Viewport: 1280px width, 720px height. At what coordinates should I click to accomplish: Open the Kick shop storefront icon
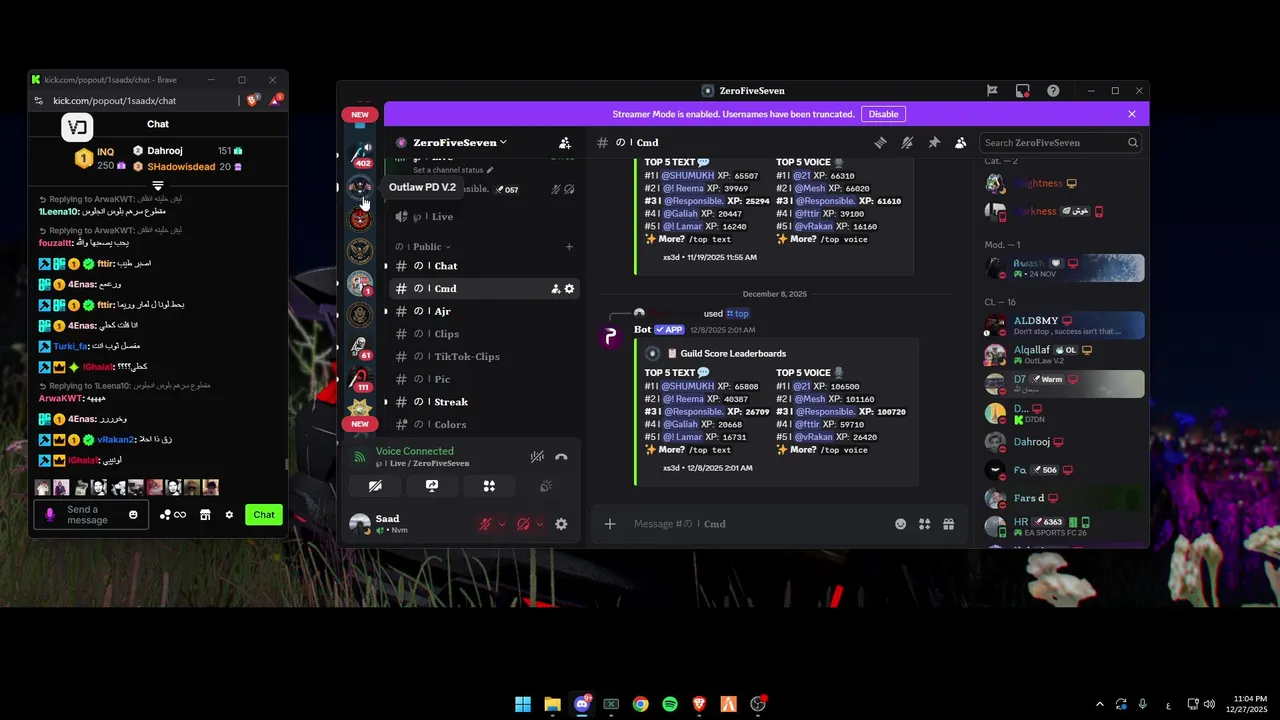(x=205, y=515)
